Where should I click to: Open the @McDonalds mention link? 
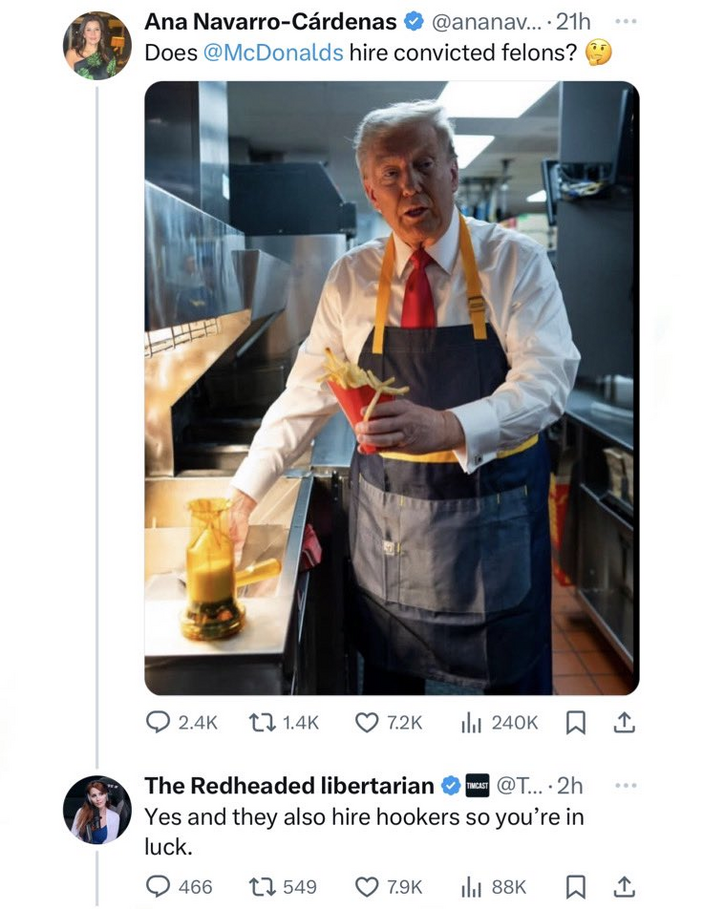coord(273,53)
